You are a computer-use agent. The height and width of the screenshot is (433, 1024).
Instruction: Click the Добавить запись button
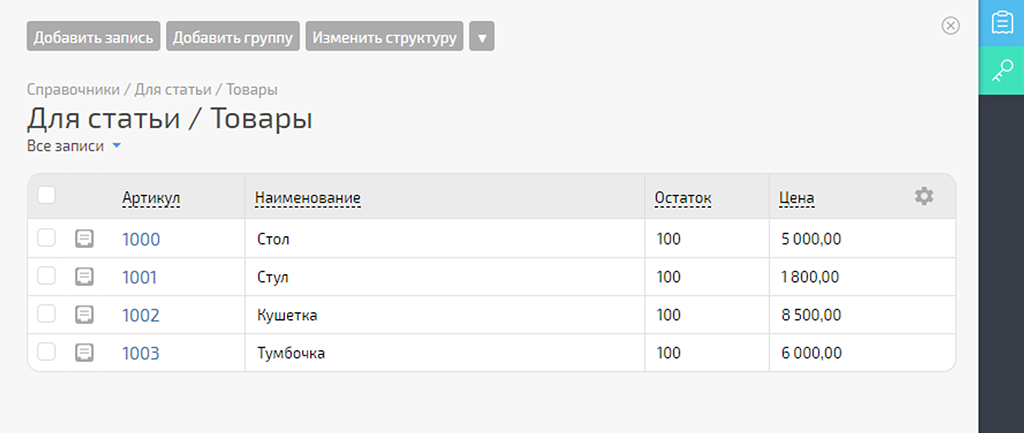pyautogui.click(x=93, y=36)
